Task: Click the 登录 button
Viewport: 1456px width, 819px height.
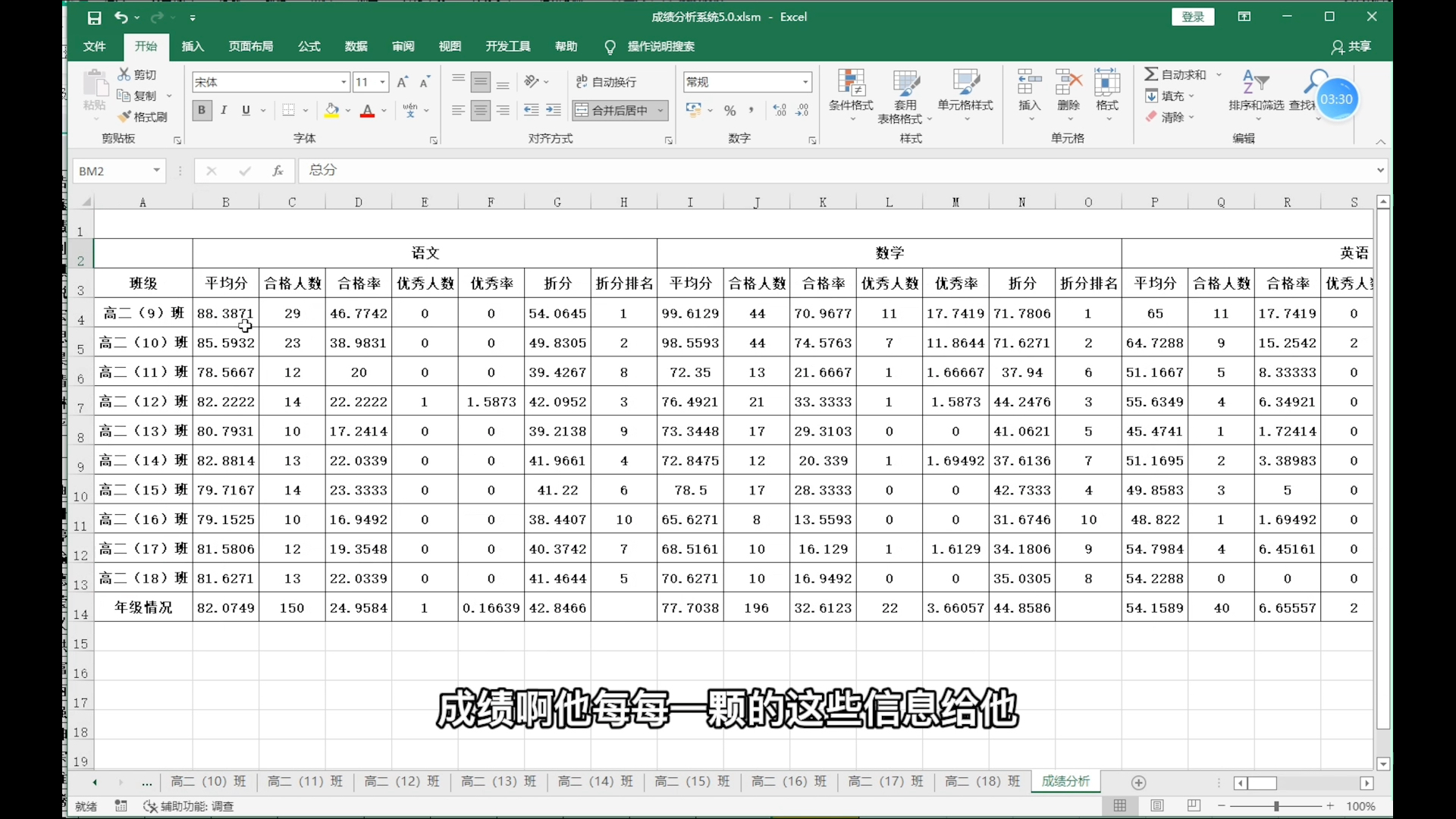Action: pos(1191,16)
